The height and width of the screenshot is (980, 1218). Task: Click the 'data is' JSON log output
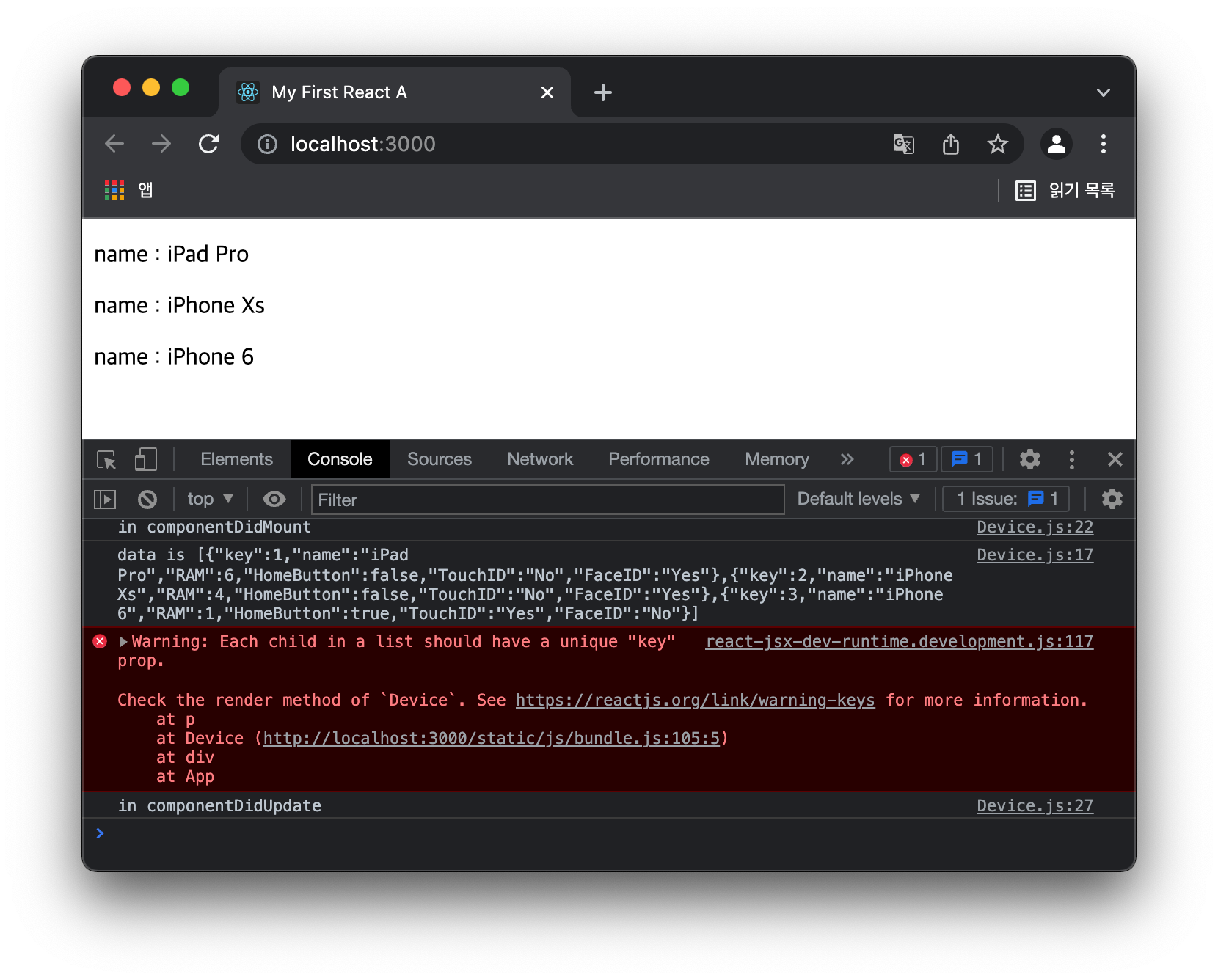click(x=535, y=585)
